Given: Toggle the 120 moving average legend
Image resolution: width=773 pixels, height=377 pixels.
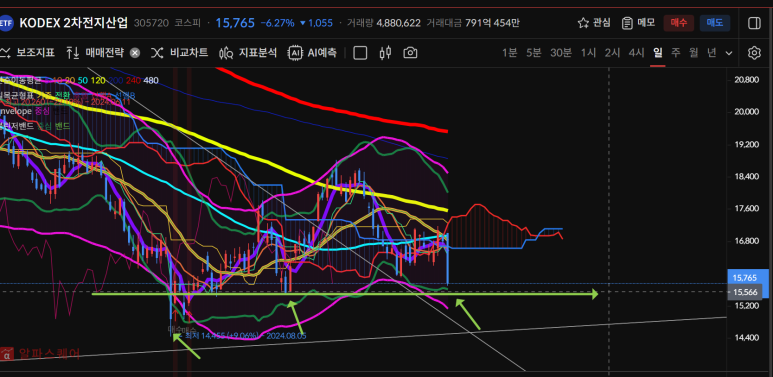Looking at the screenshot, I should coord(98,80).
